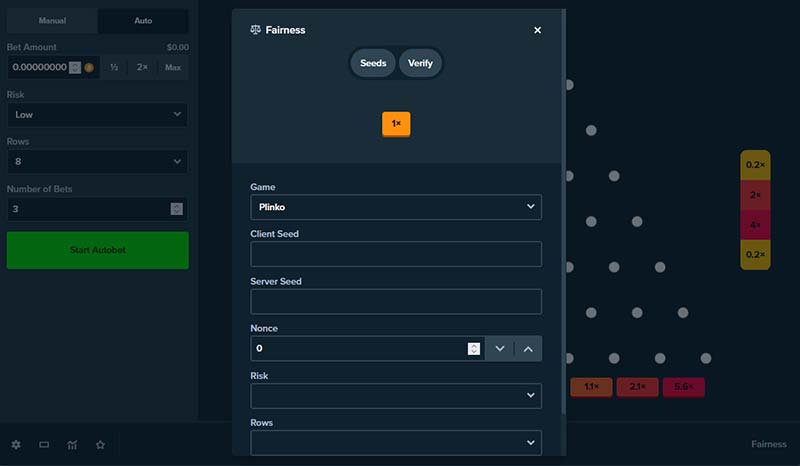Open the sidebar Rows dropdown set to 8

pos(97,162)
